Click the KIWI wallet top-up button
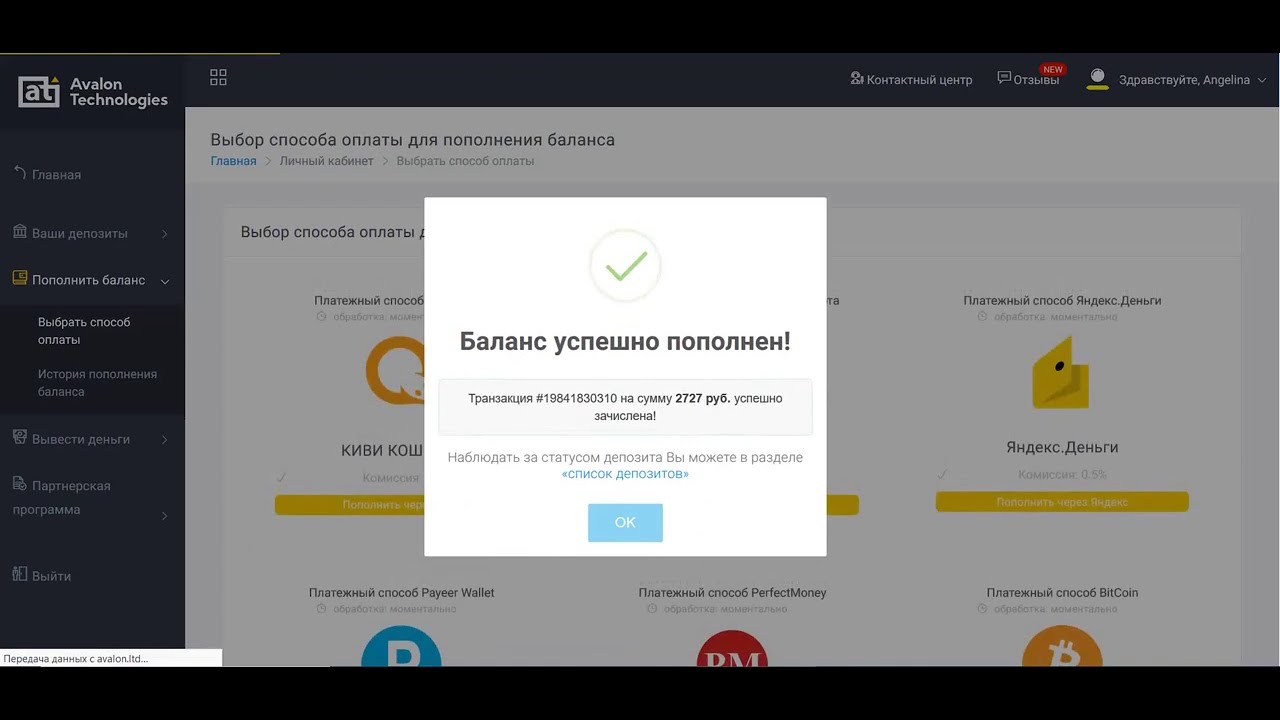 click(x=350, y=505)
